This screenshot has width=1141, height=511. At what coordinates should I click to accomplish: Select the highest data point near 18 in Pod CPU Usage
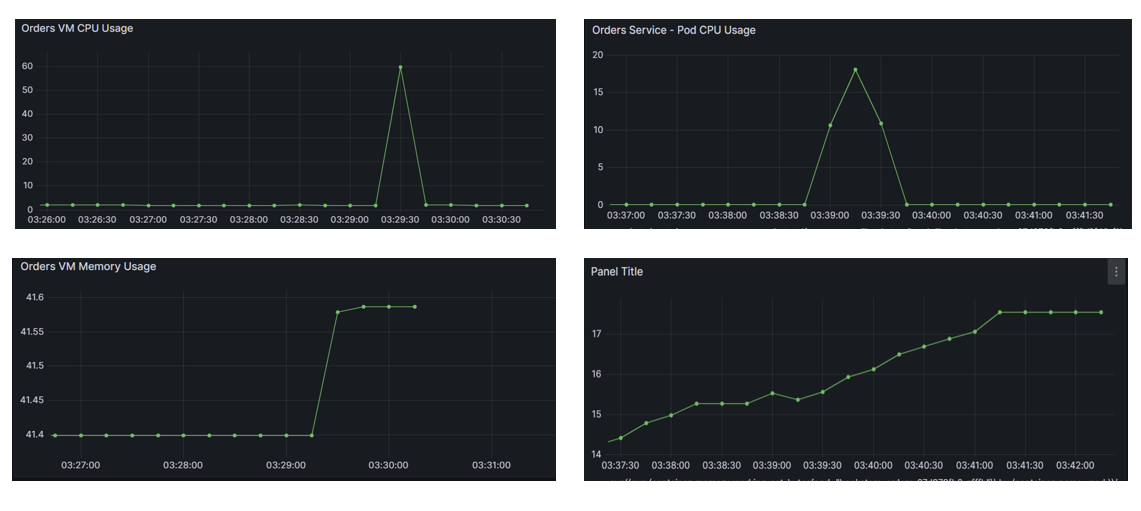point(855,70)
